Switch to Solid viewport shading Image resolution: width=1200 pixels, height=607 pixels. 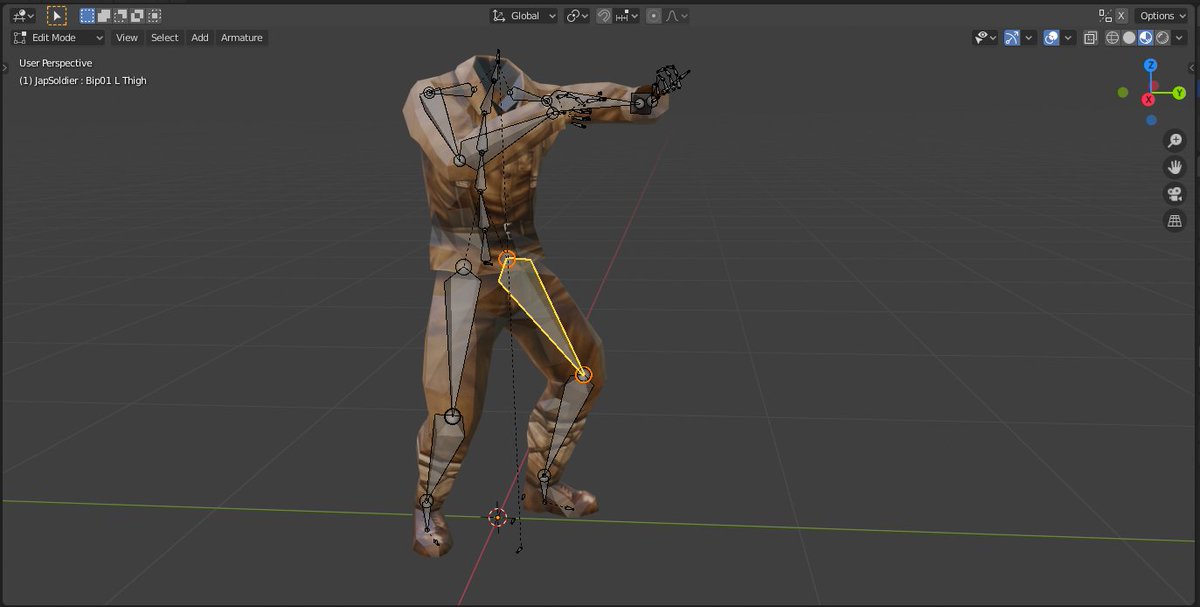[1129, 38]
